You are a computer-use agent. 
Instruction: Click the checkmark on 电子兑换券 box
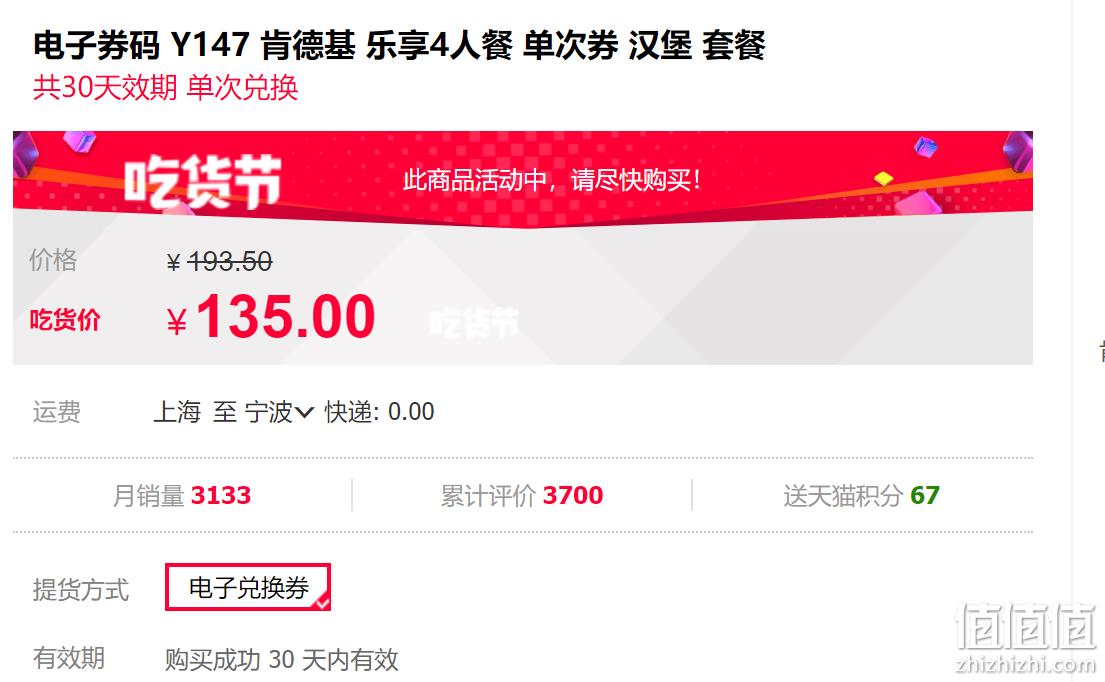(x=322, y=602)
